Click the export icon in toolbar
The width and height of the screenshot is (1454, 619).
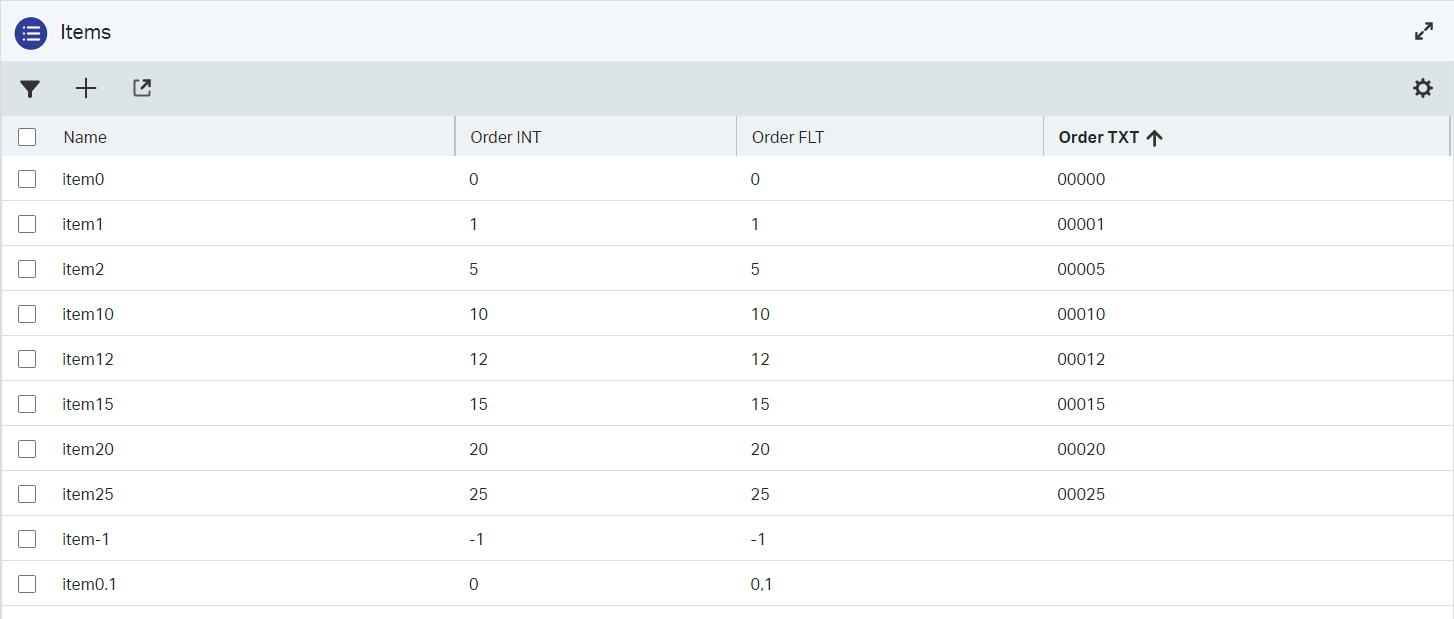coord(142,89)
